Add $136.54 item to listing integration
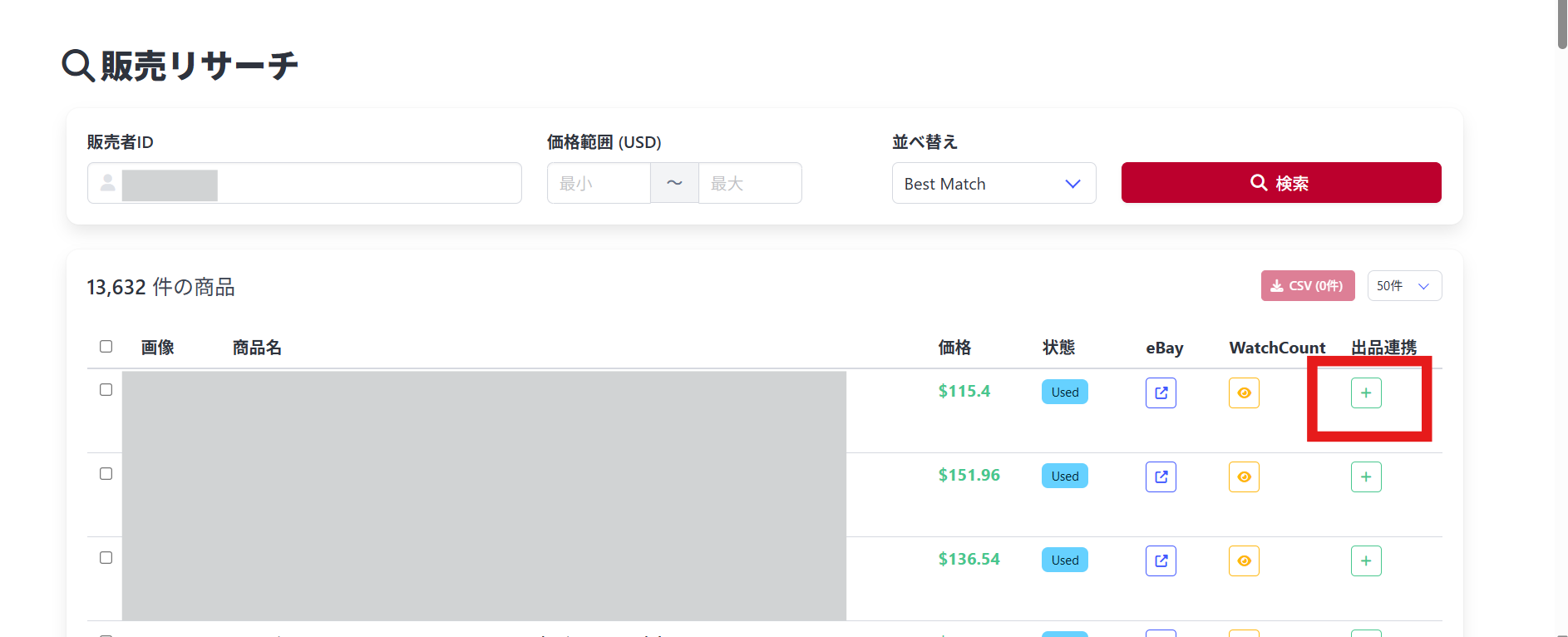1568x637 pixels. pos(1366,560)
